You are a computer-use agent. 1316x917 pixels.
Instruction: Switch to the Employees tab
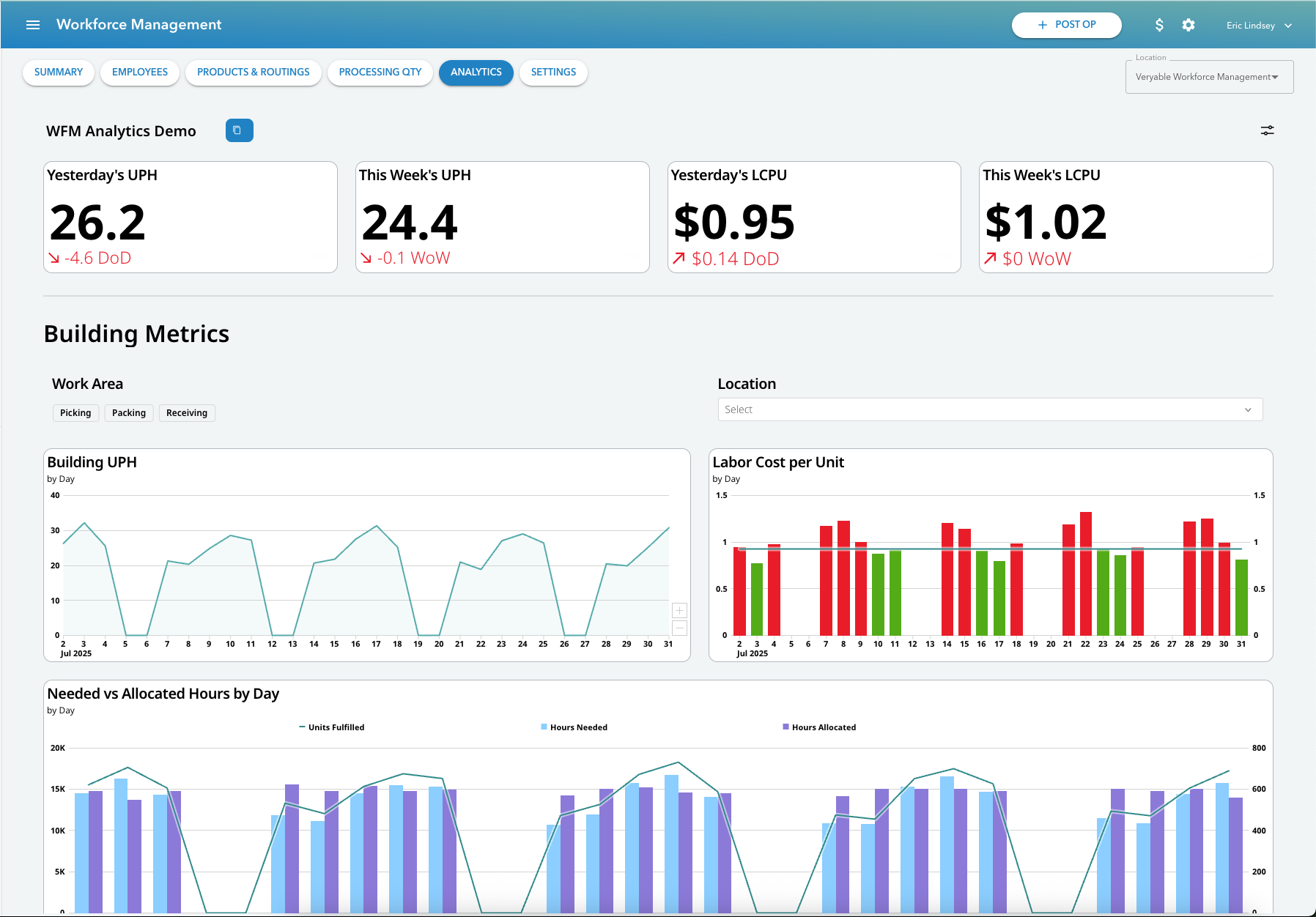tap(139, 72)
